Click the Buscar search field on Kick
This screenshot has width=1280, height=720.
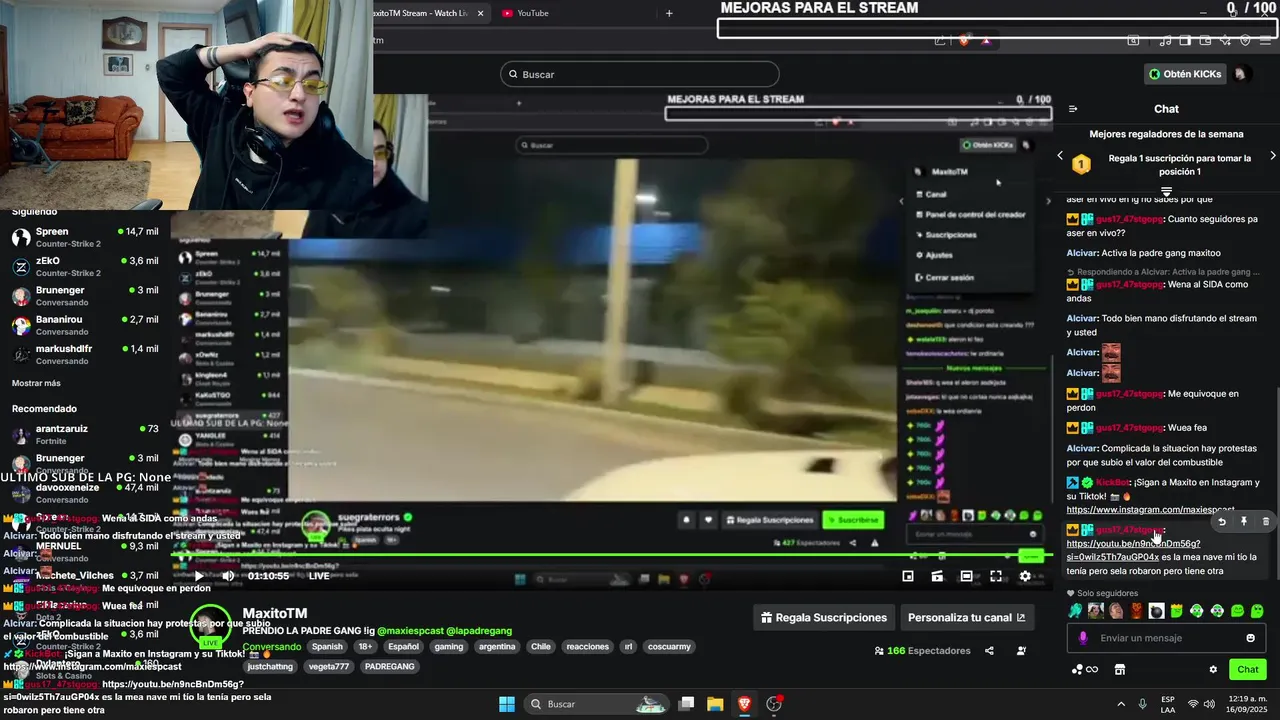pos(640,74)
